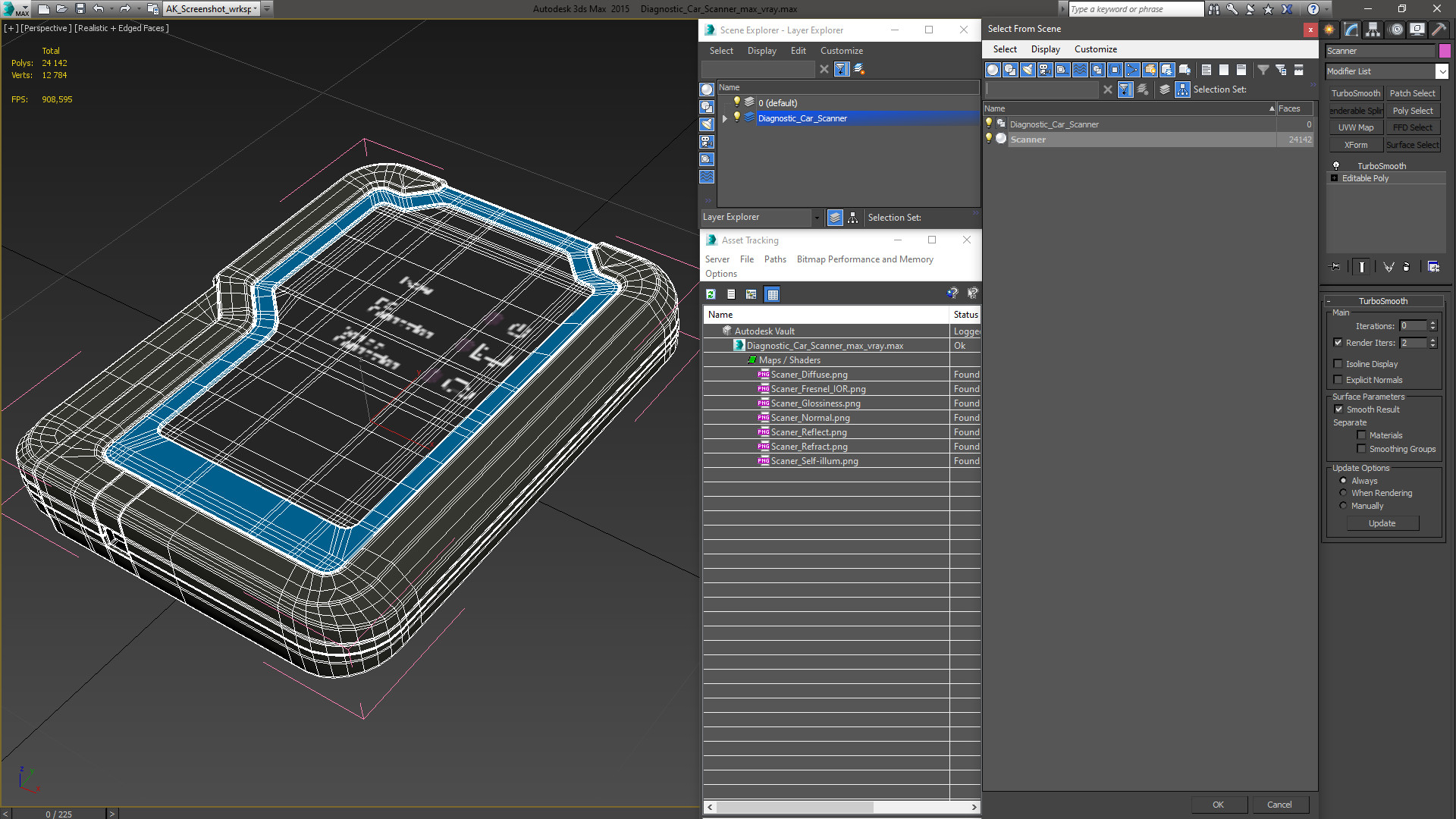Toggle TurboSmooth modifier lightbulb in stack

pos(1336,165)
